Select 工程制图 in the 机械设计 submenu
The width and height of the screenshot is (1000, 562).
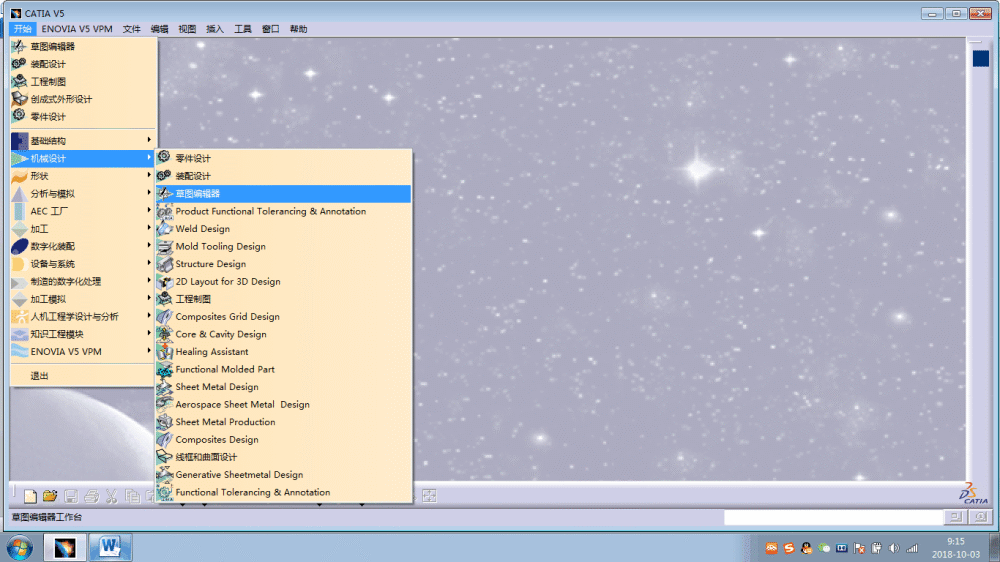coord(284,299)
